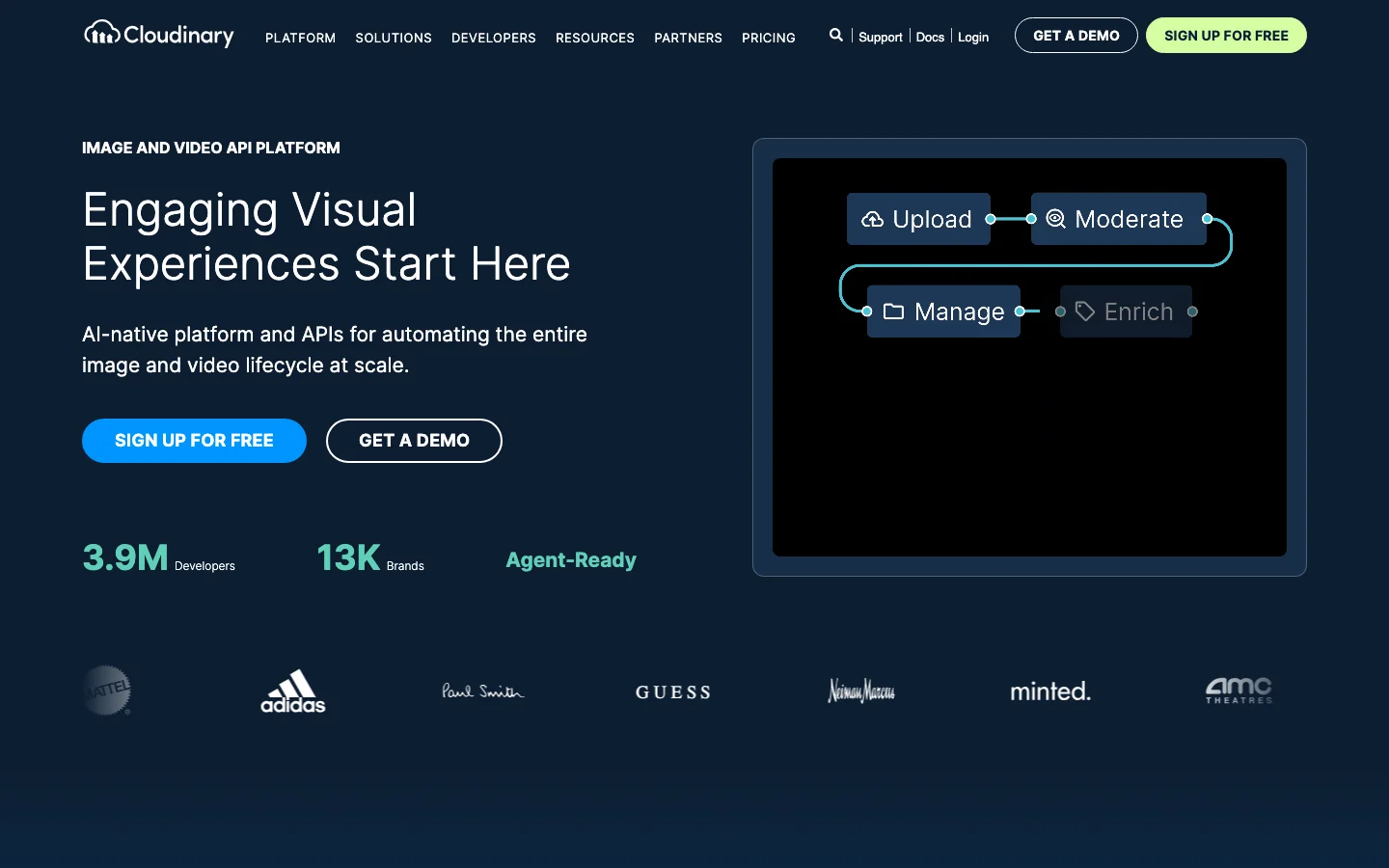Click the Moderate magnifier icon
Image resolution: width=1389 pixels, height=868 pixels.
pyautogui.click(x=1056, y=219)
